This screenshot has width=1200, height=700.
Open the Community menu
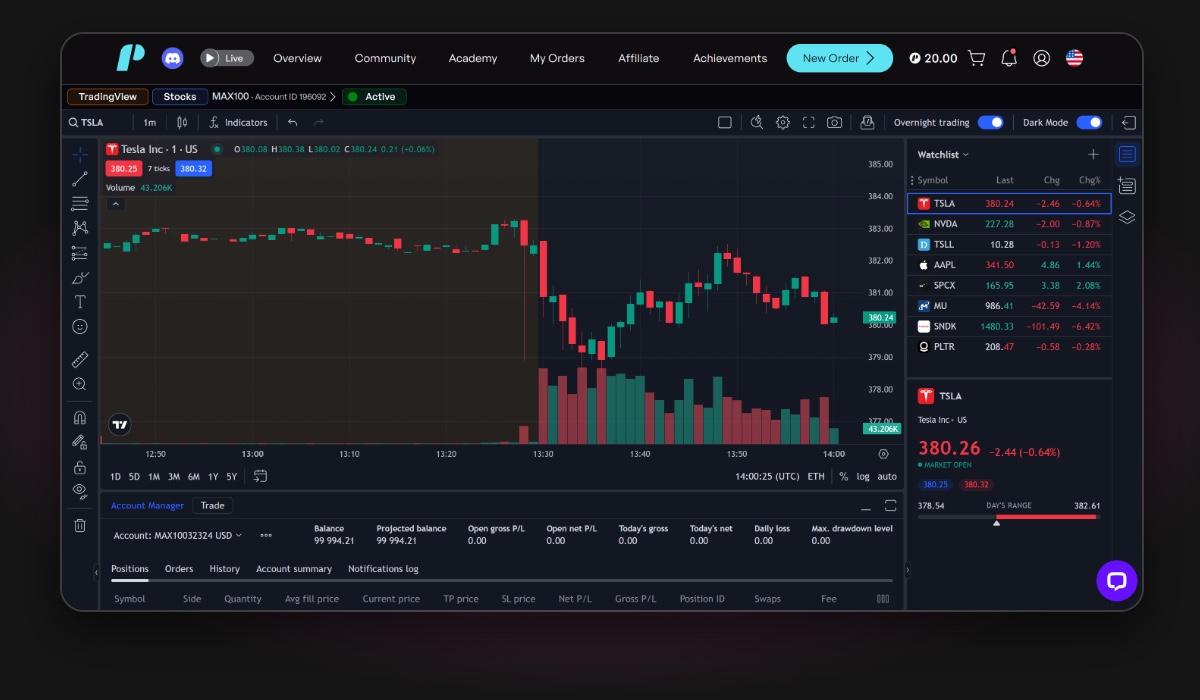click(x=385, y=58)
